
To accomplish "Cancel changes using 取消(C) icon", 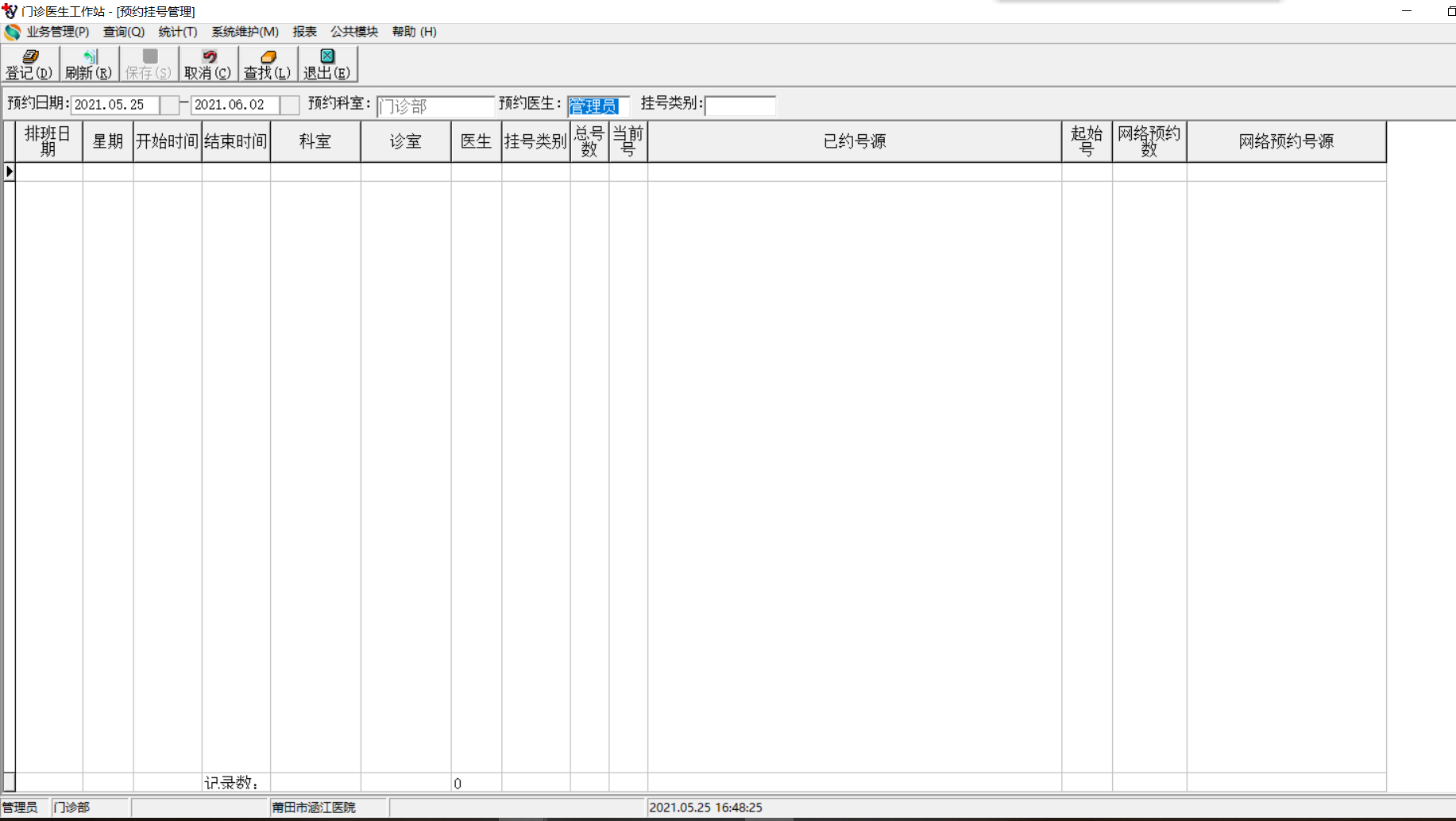I will point(208,64).
